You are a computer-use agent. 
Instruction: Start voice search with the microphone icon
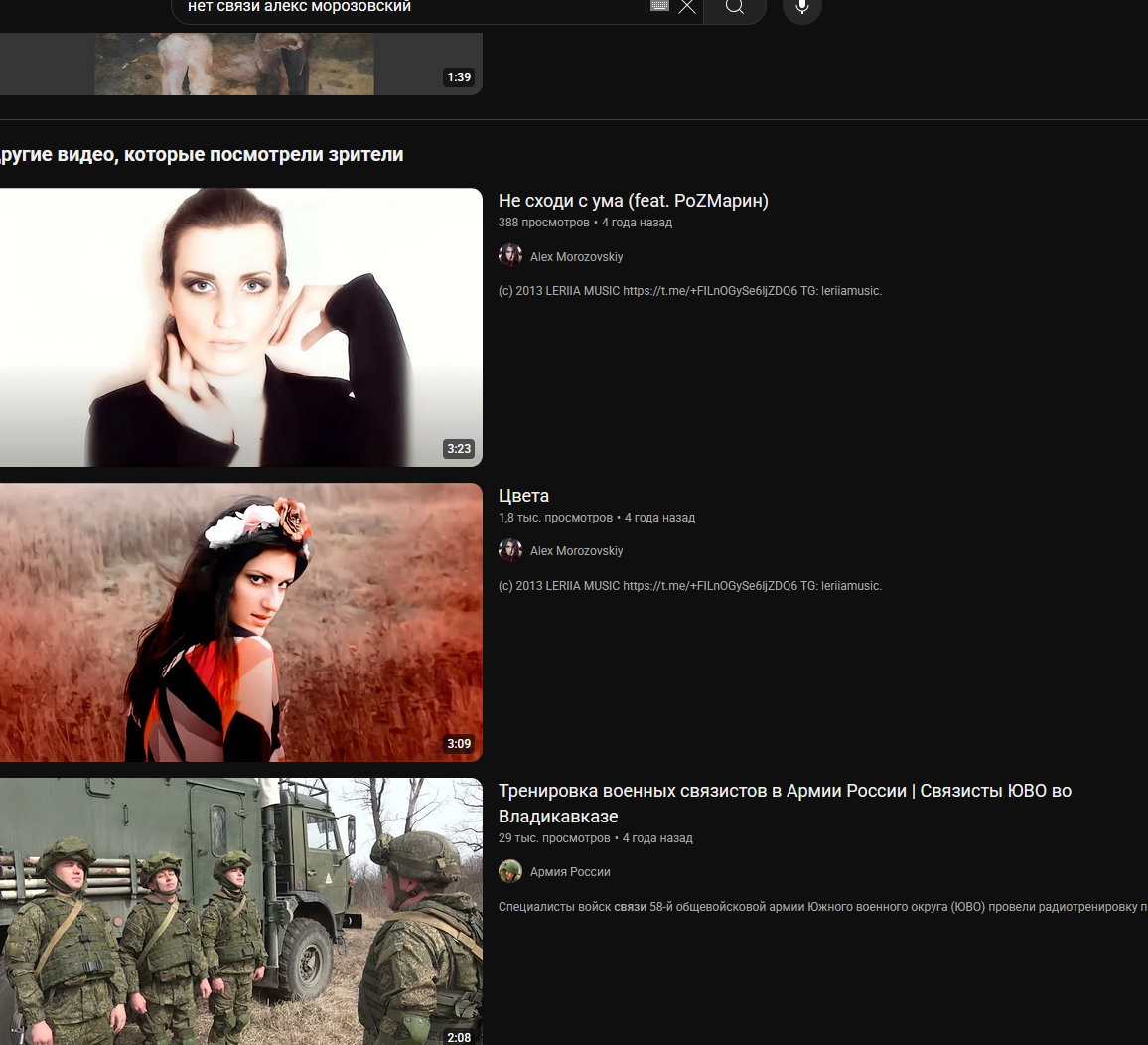click(x=802, y=7)
